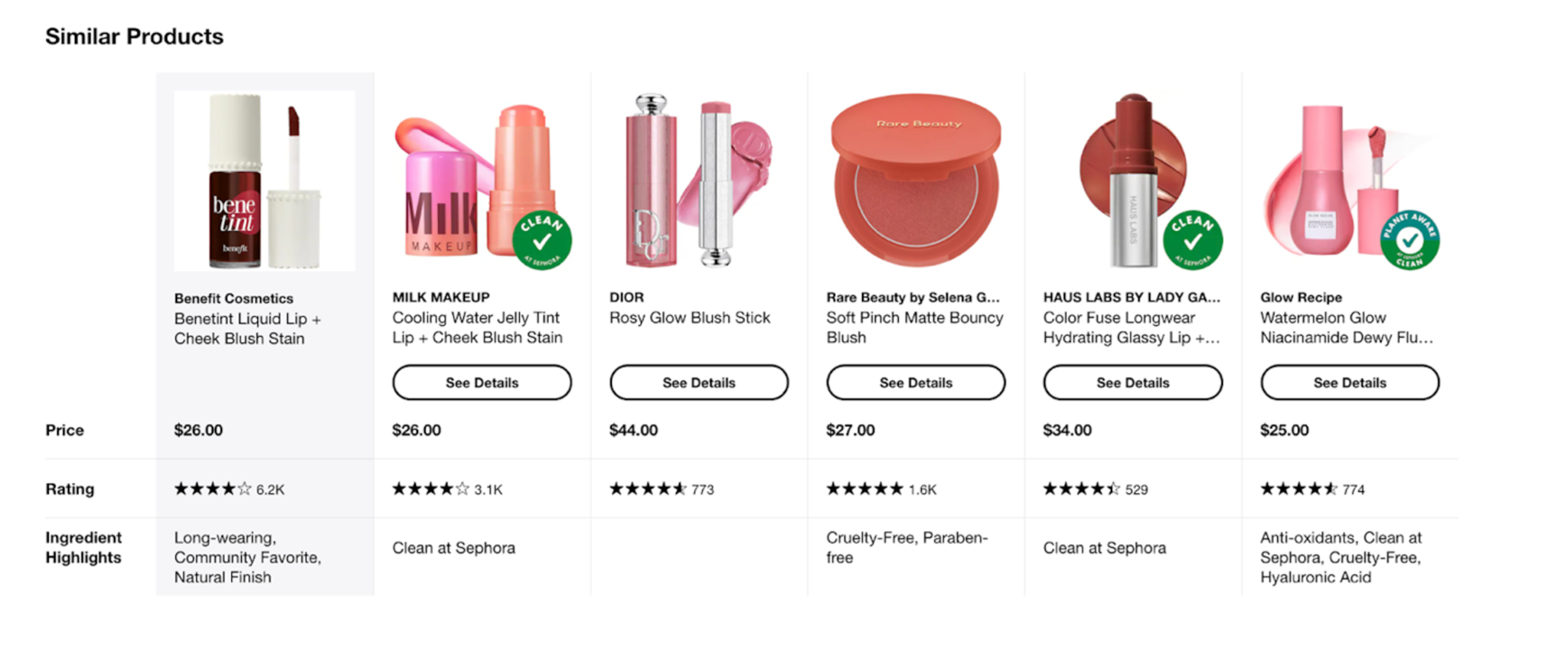Open the Soft Pinch Matte Bouncy Blush link
Screen dimensions: 1568x645
pyautogui.click(x=914, y=327)
